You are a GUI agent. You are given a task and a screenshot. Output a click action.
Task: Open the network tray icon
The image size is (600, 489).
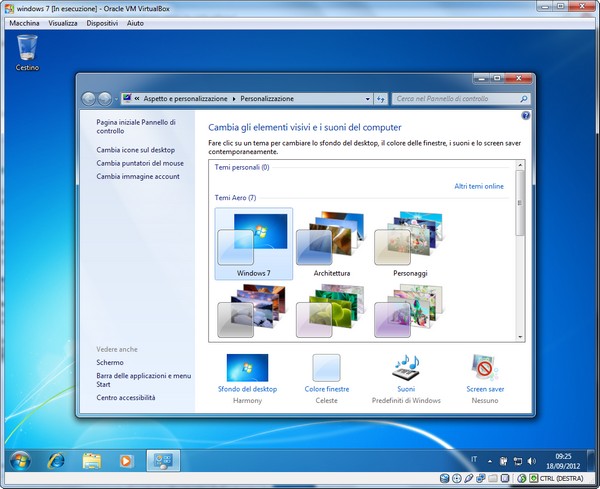coord(518,461)
